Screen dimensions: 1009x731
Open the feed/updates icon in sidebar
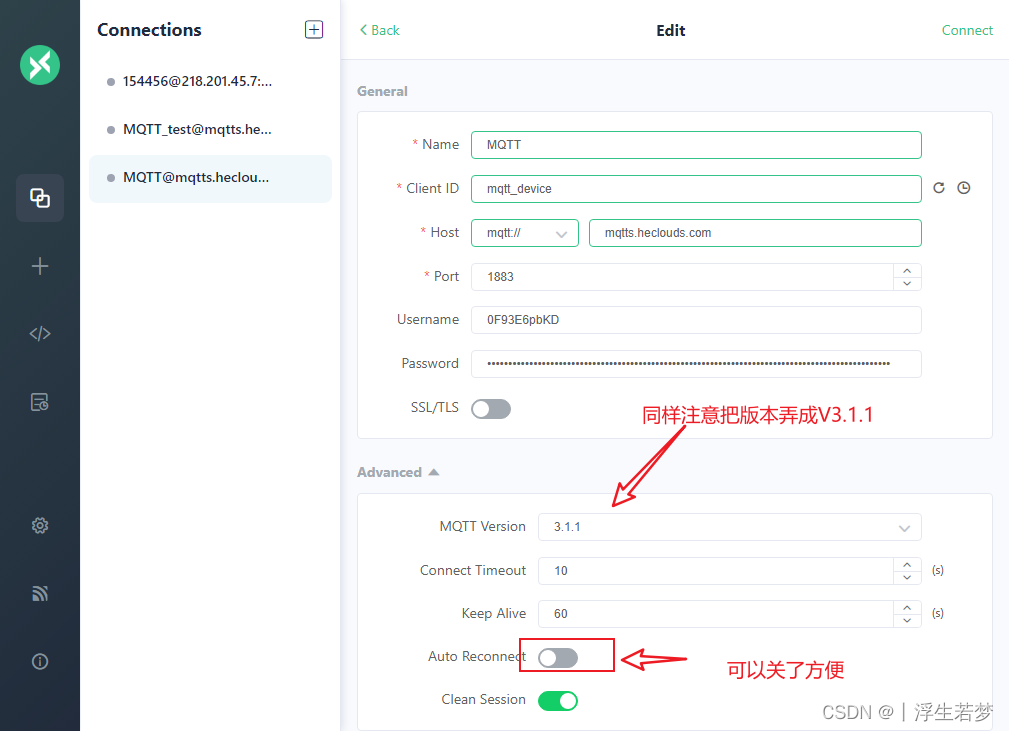[40, 593]
